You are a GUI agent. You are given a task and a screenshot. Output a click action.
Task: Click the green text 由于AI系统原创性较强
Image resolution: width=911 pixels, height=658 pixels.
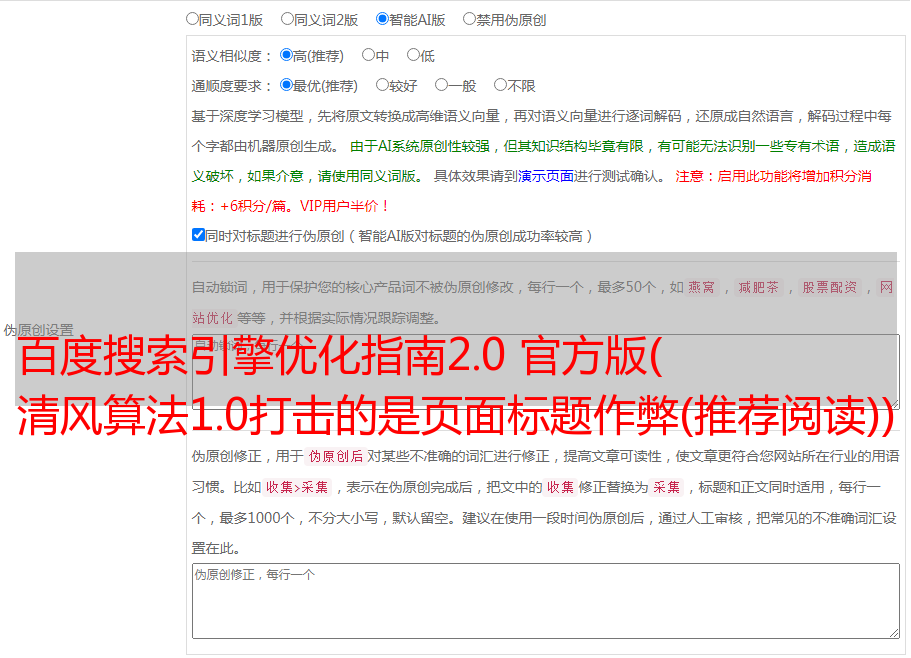pos(420,146)
